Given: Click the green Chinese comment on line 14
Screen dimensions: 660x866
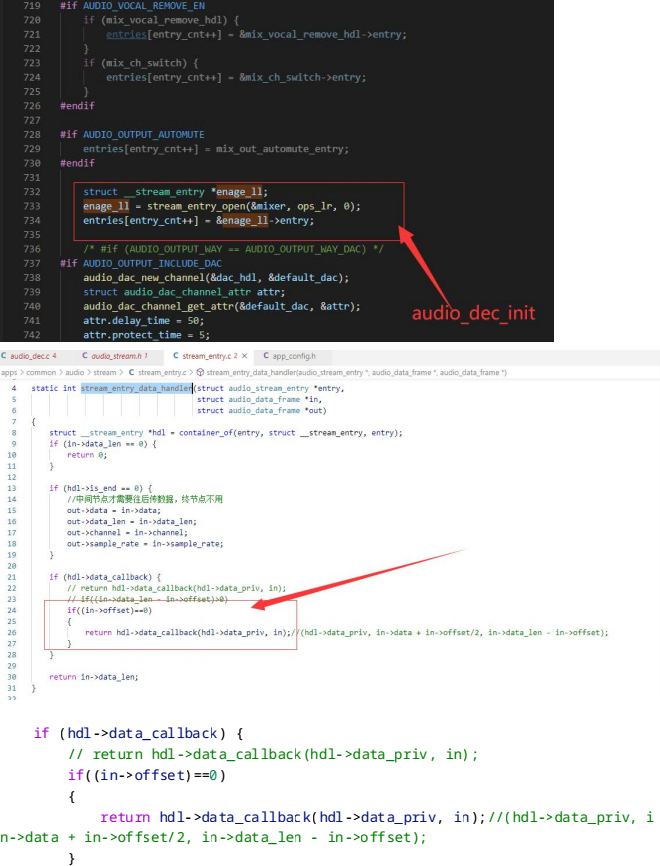Looking at the screenshot, I should tap(145, 499).
